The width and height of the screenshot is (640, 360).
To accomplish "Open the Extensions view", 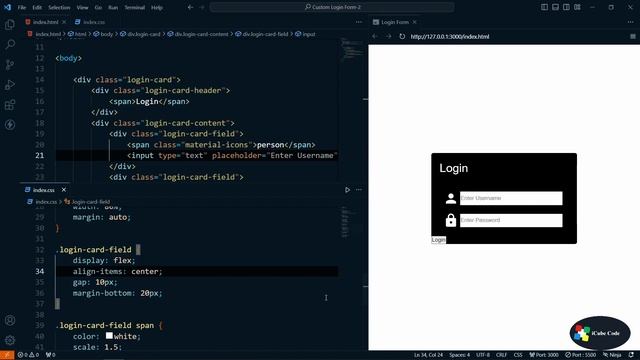I will (10, 104).
